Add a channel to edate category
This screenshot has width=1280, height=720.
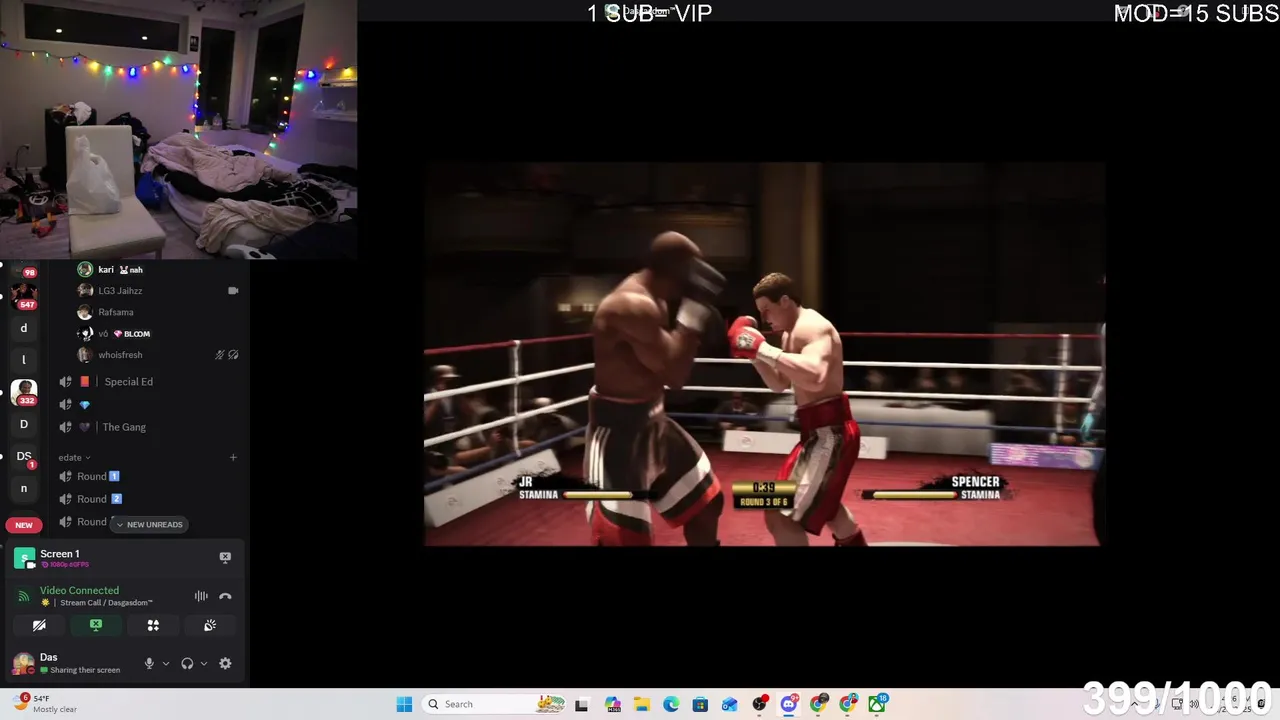coord(233,457)
